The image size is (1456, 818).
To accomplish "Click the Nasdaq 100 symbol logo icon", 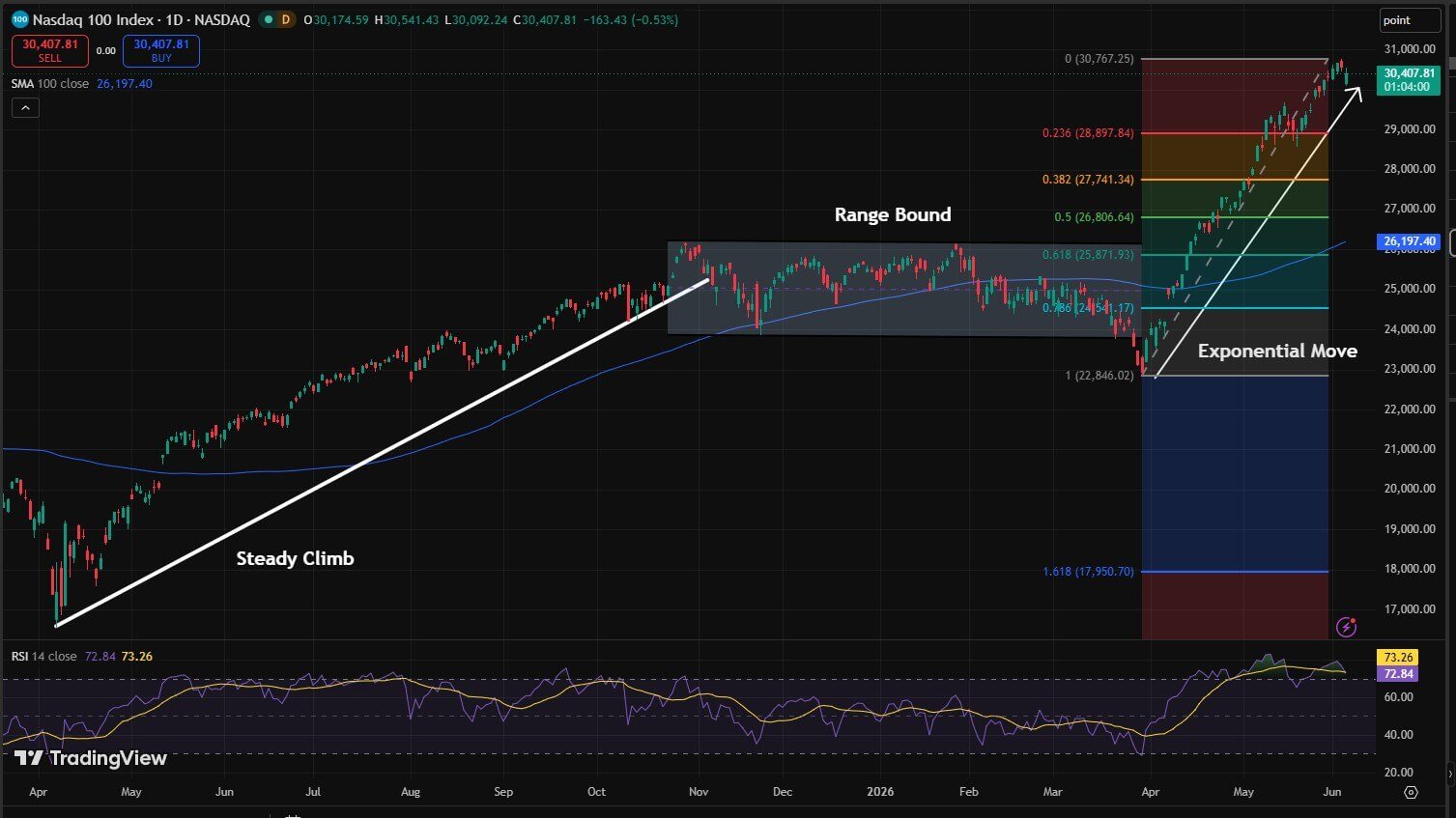I will pyautogui.click(x=19, y=19).
